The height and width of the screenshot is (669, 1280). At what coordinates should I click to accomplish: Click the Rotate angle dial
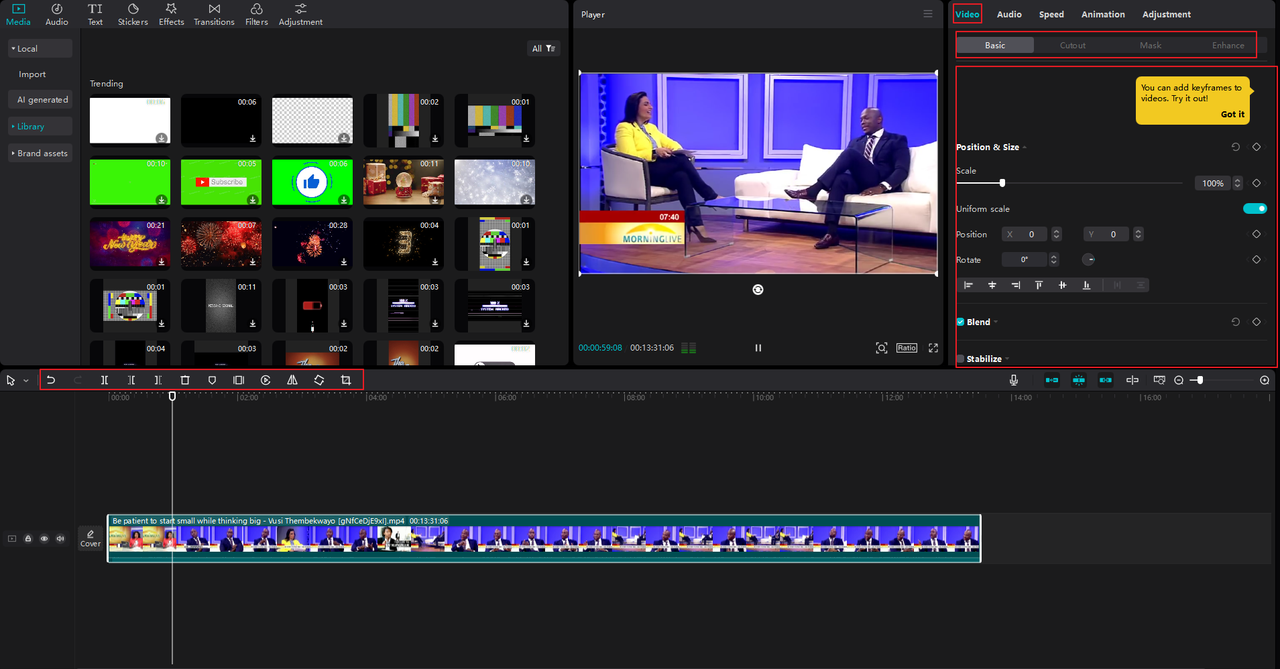(x=1090, y=260)
